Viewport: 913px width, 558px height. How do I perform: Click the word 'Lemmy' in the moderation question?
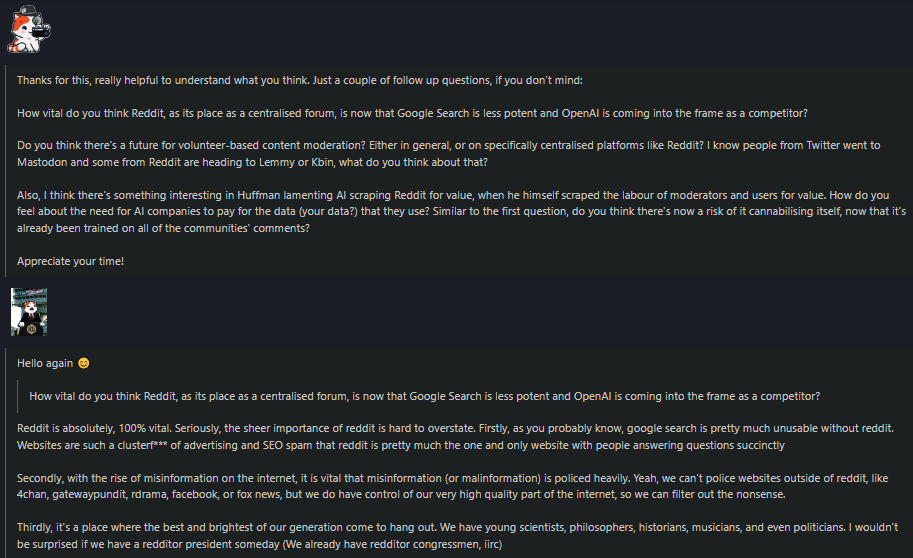(277, 162)
